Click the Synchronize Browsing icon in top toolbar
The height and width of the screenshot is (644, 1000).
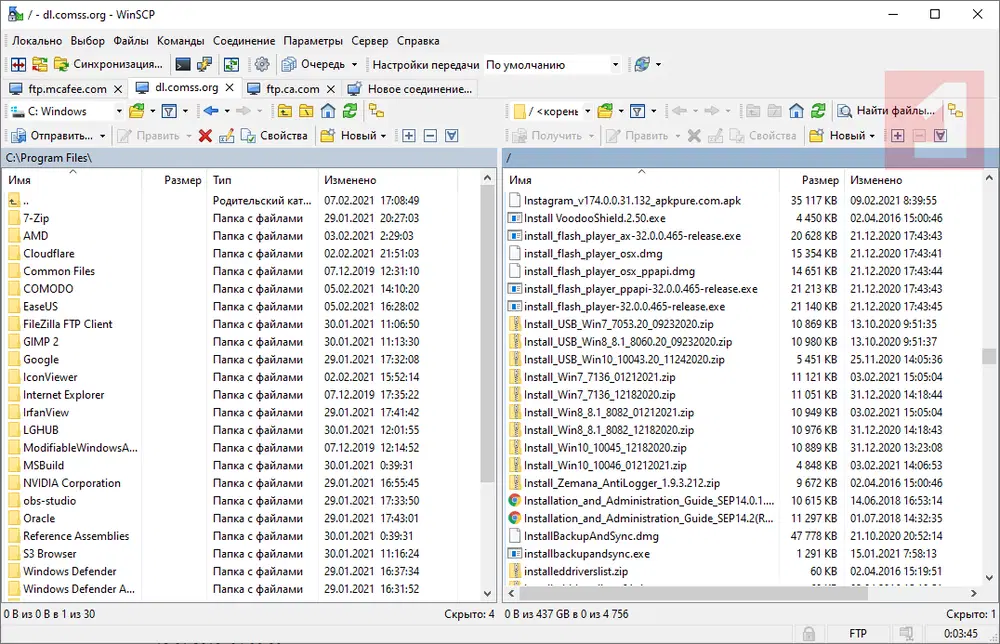pos(40,64)
